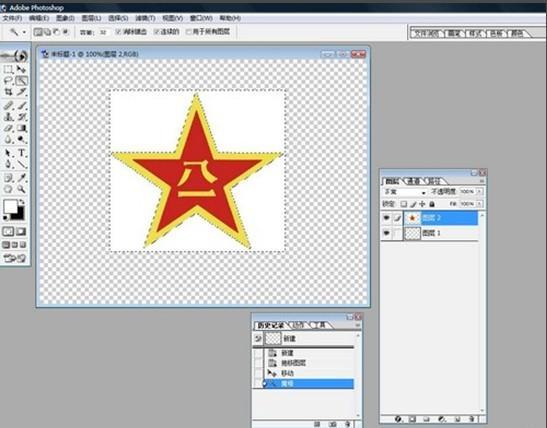Click the trash icon in Layers panel
This screenshot has height=428, width=547.
point(472,419)
